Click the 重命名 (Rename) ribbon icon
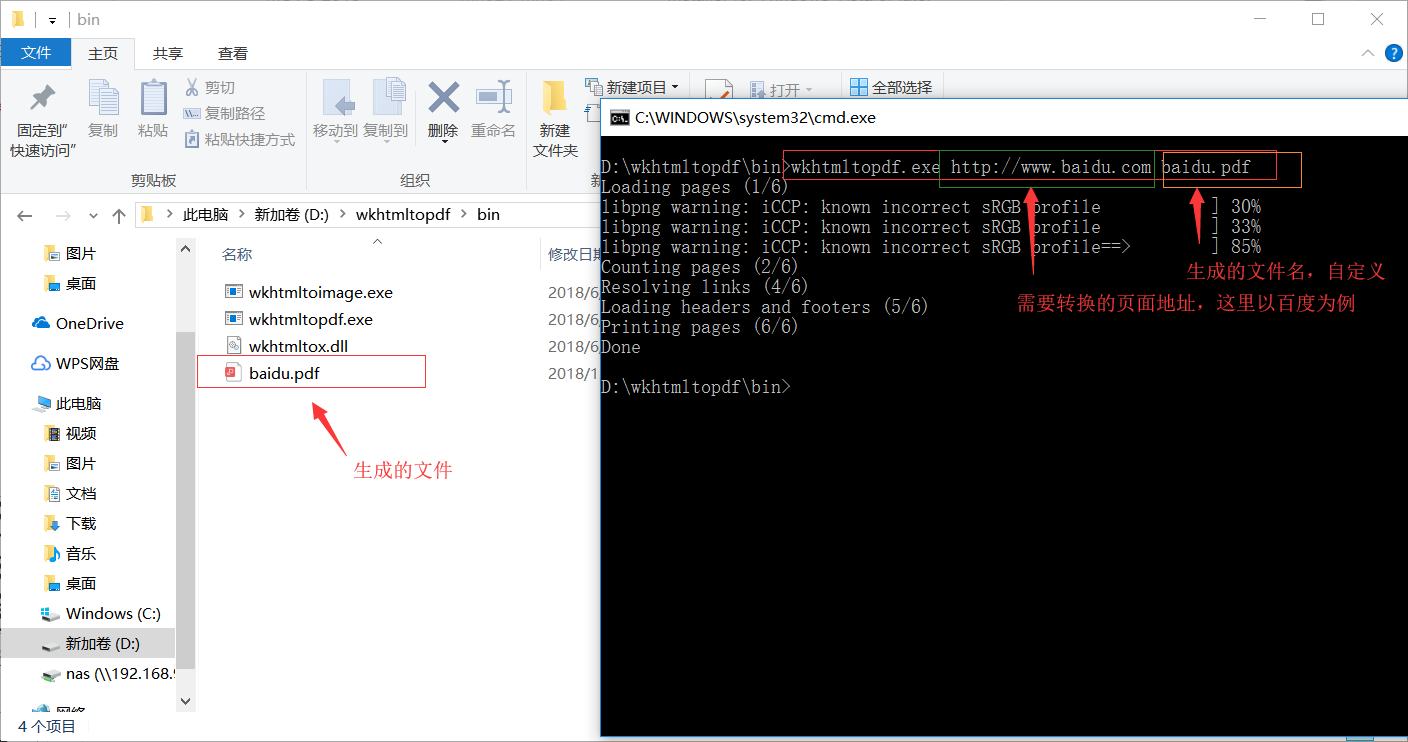 (493, 98)
